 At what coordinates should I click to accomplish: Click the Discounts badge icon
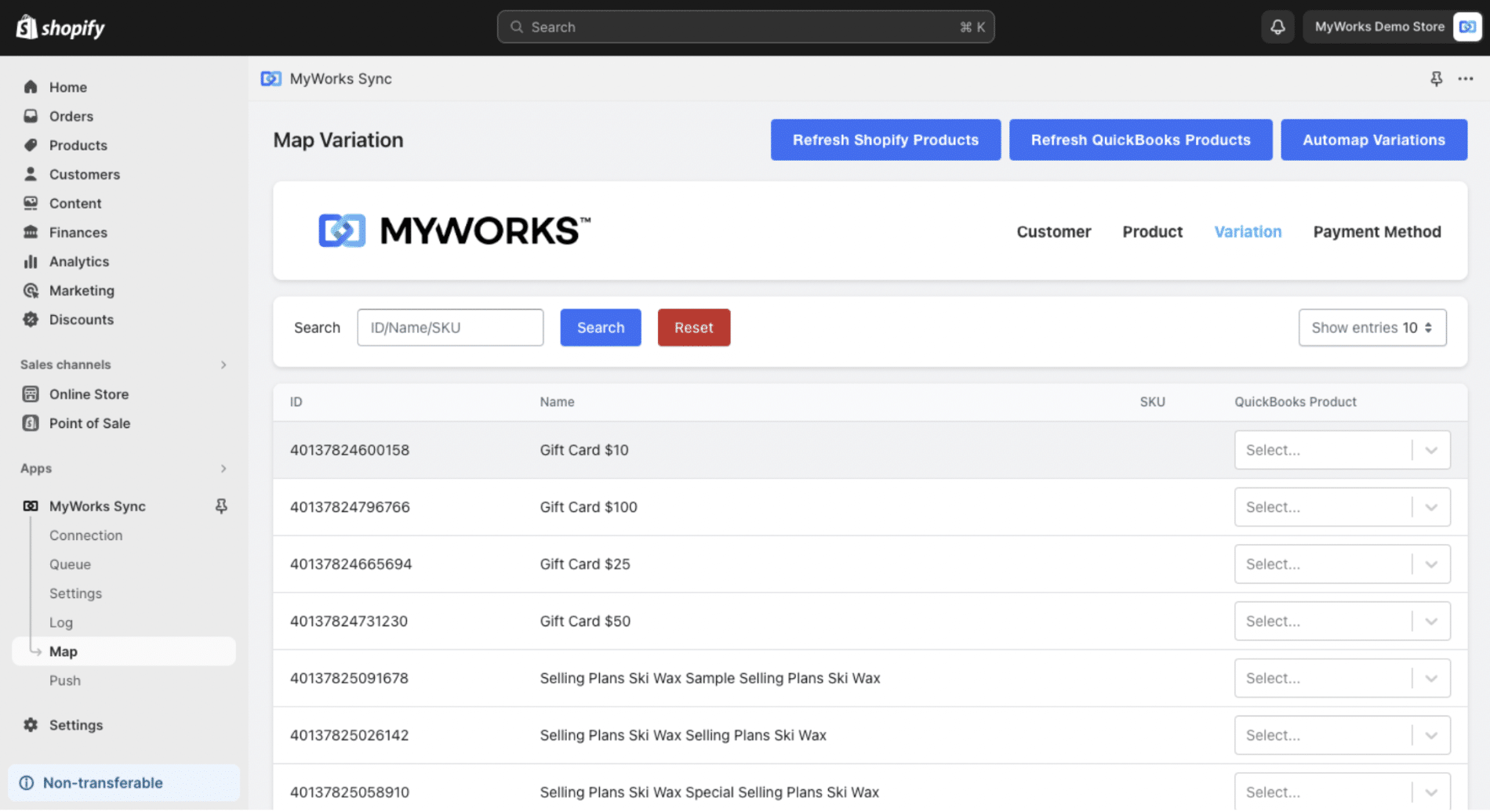pyautogui.click(x=31, y=319)
